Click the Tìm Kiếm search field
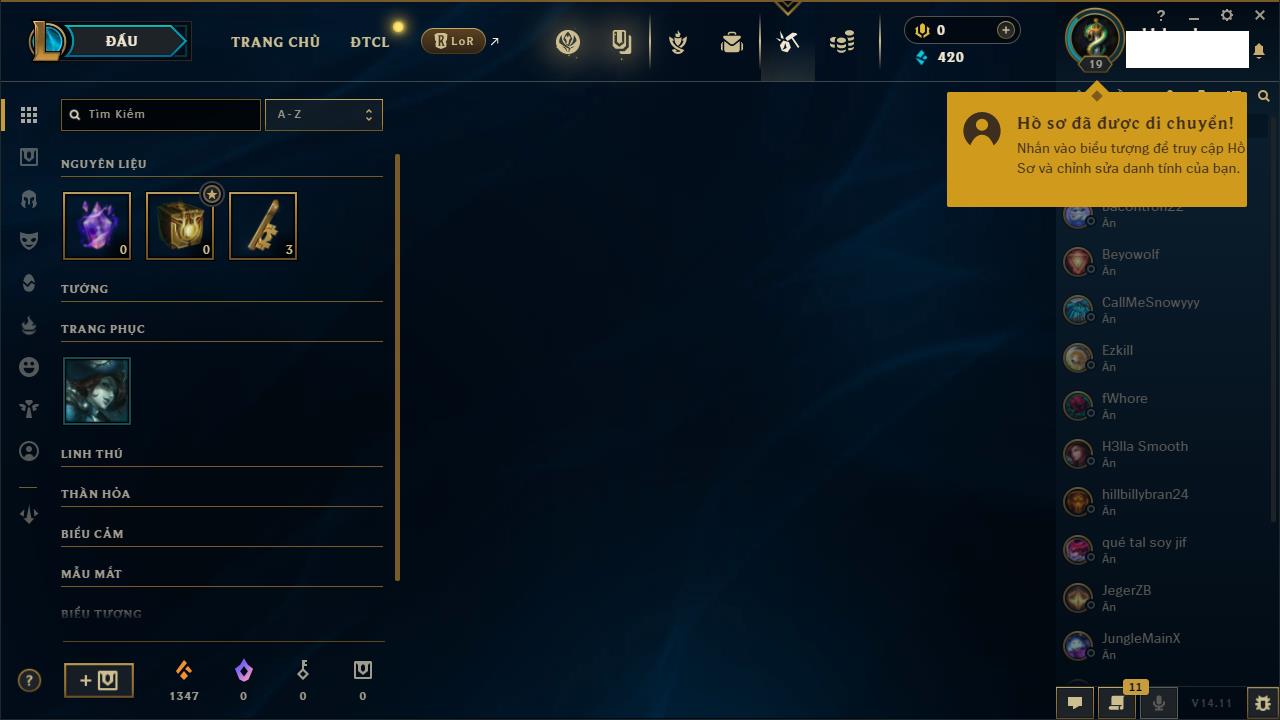Viewport: 1280px width, 720px height. point(161,115)
